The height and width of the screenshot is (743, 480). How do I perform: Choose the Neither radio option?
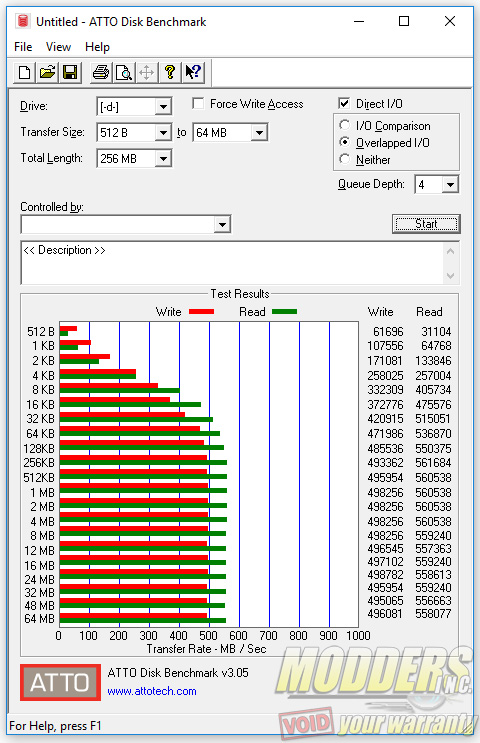click(x=344, y=160)
